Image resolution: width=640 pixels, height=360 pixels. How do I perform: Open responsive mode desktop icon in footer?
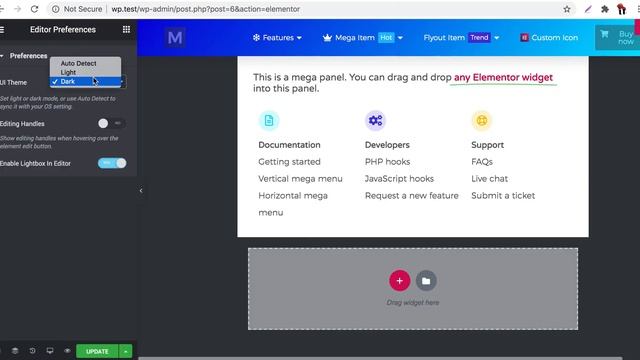50,351
